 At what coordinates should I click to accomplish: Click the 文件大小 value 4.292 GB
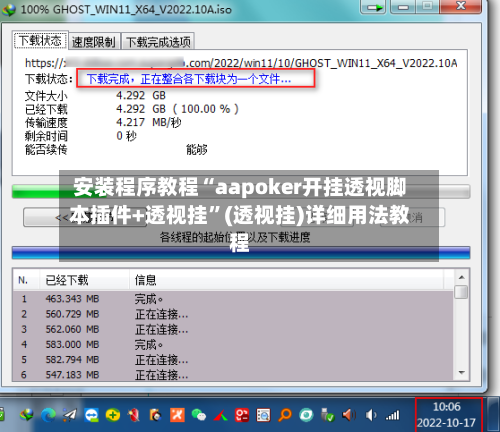pyautogui.click(x=141, y=96)
